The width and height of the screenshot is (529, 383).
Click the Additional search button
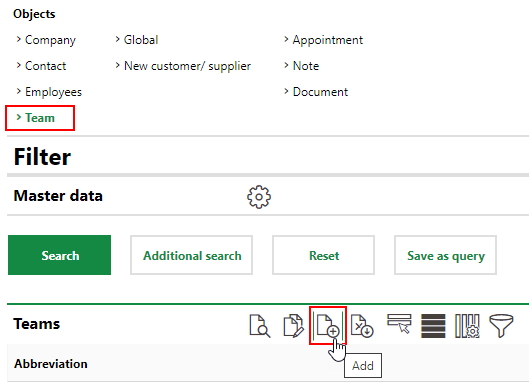coord(192,255)
